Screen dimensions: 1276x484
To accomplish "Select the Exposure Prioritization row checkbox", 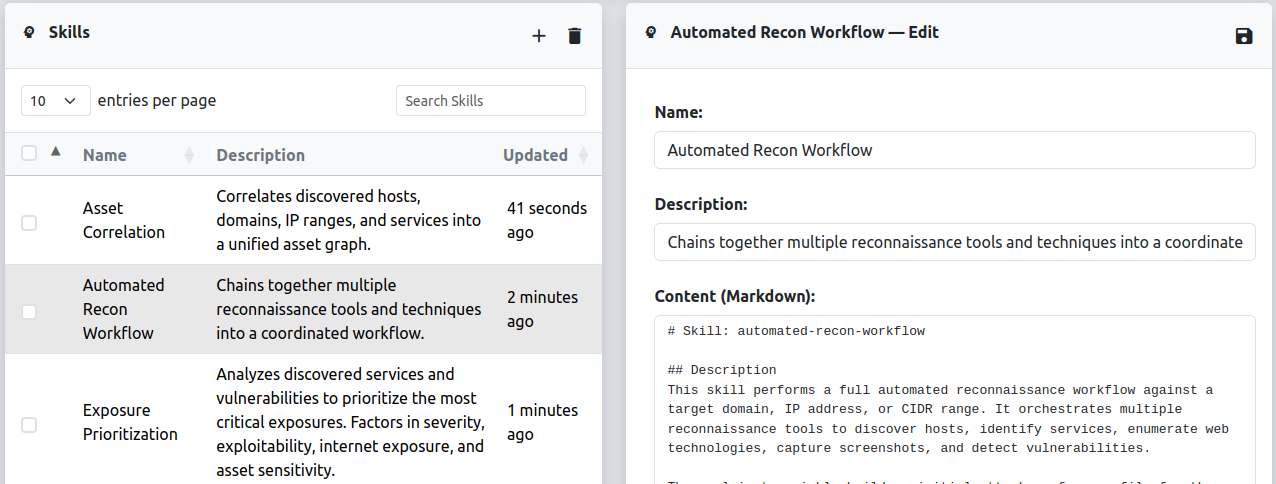I will pos(29,424).
